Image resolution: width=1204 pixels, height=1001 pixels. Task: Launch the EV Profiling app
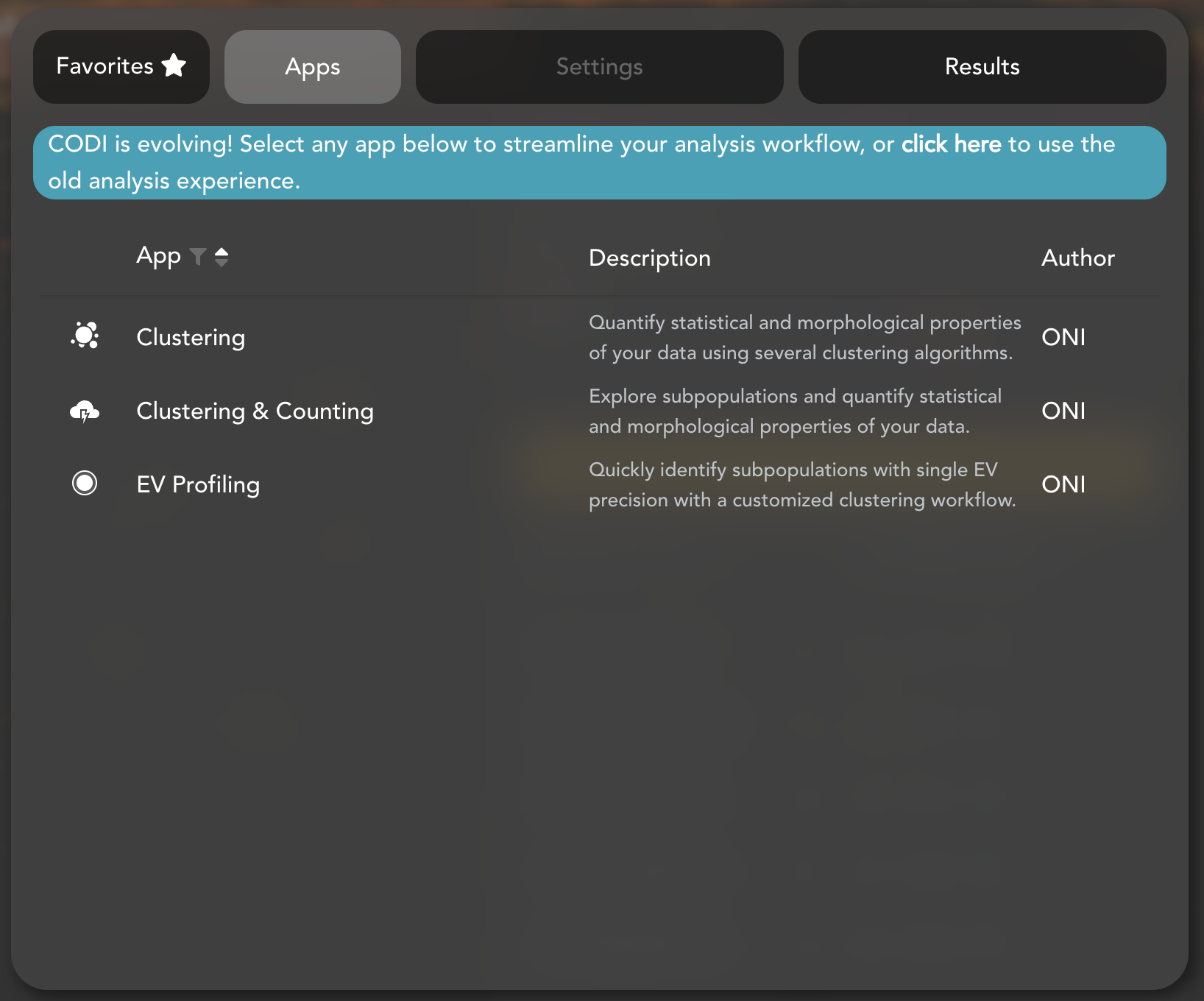coord(199,484)
